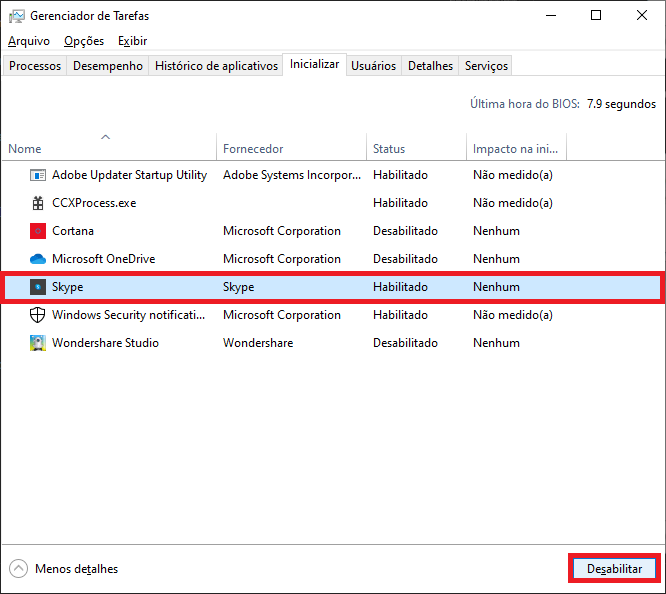This screenshot has height=594, width=666.
Task: Select the Wondershare Studio entry name
Action: (105, 343)
